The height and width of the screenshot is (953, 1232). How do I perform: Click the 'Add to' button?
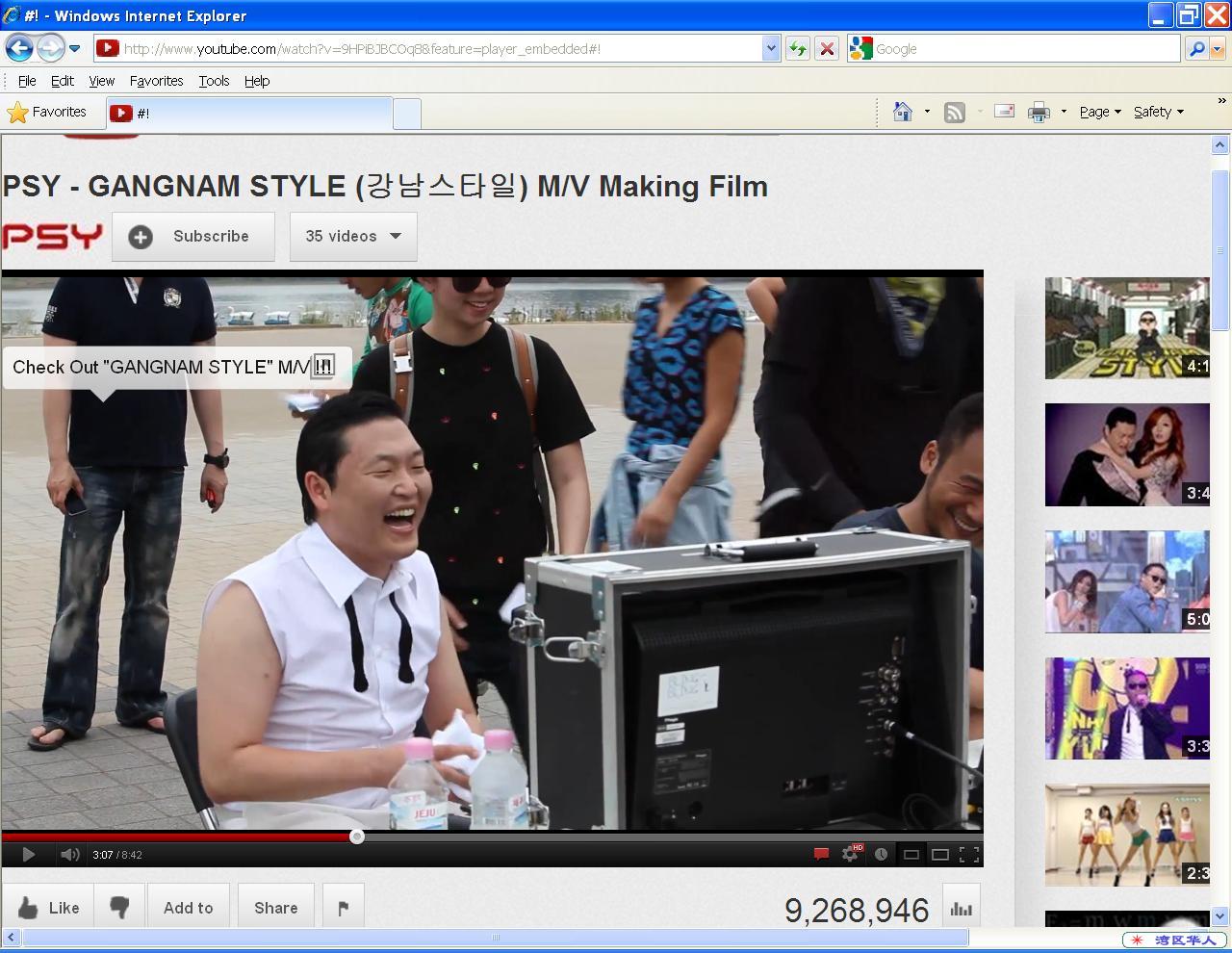coord(189,907)
